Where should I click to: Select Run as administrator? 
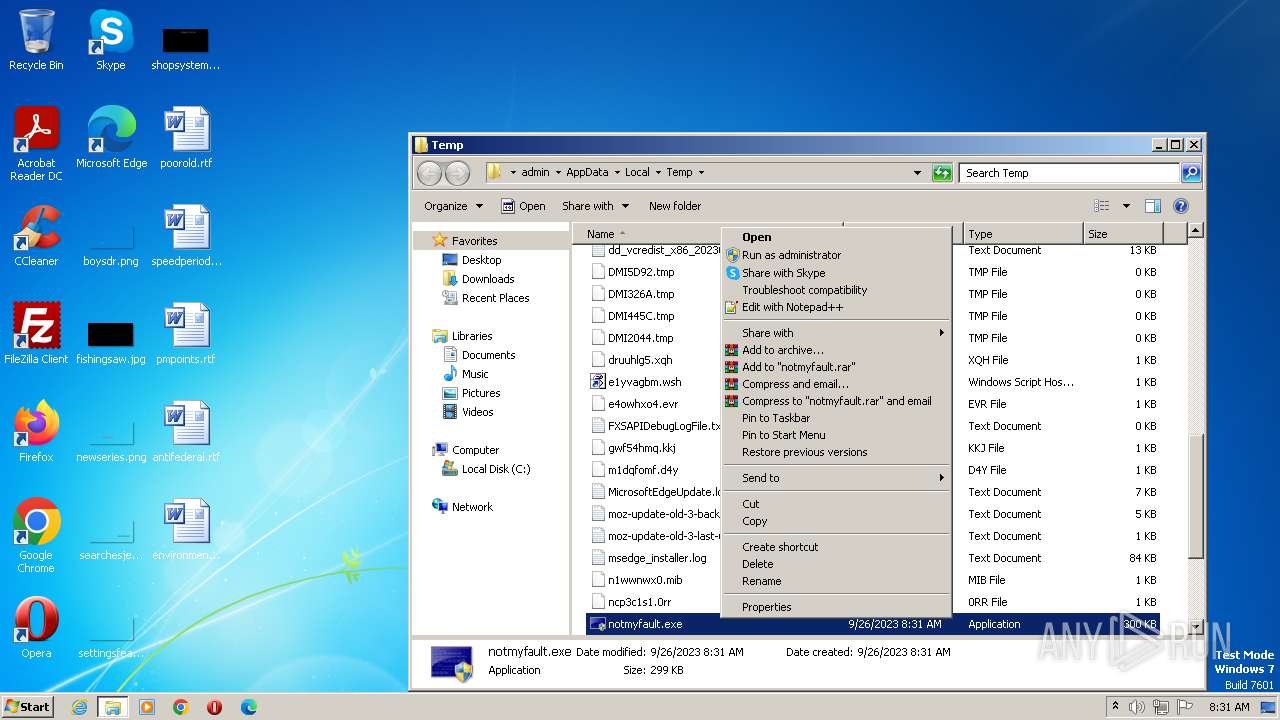(x=835, y=255)
